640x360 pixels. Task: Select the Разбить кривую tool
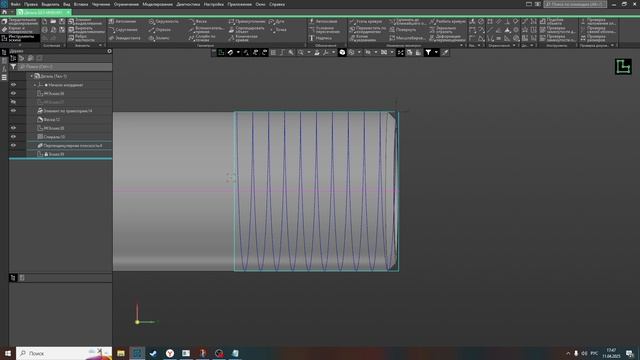[447, 21]
